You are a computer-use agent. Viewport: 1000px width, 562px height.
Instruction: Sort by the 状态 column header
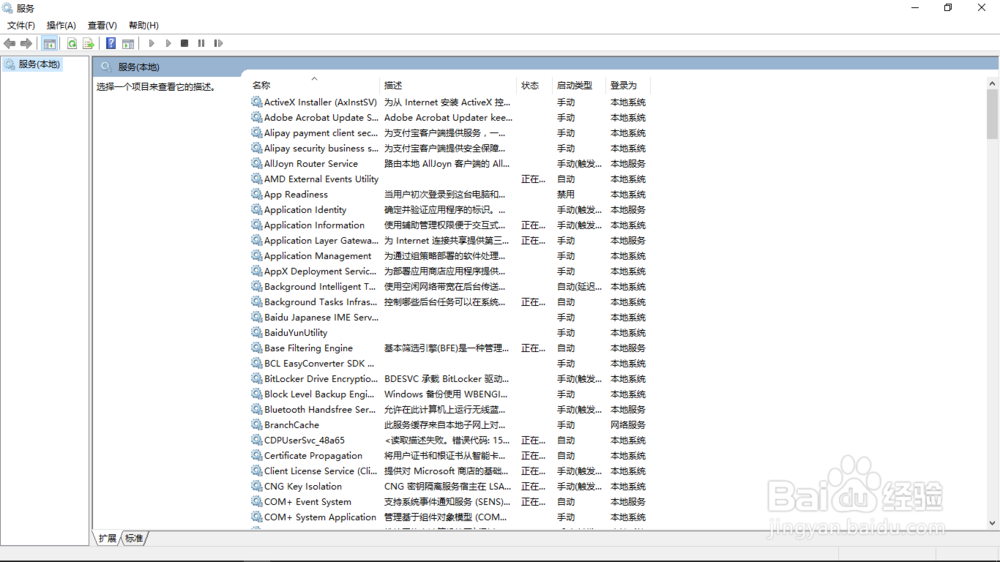[x=529, y=85]
